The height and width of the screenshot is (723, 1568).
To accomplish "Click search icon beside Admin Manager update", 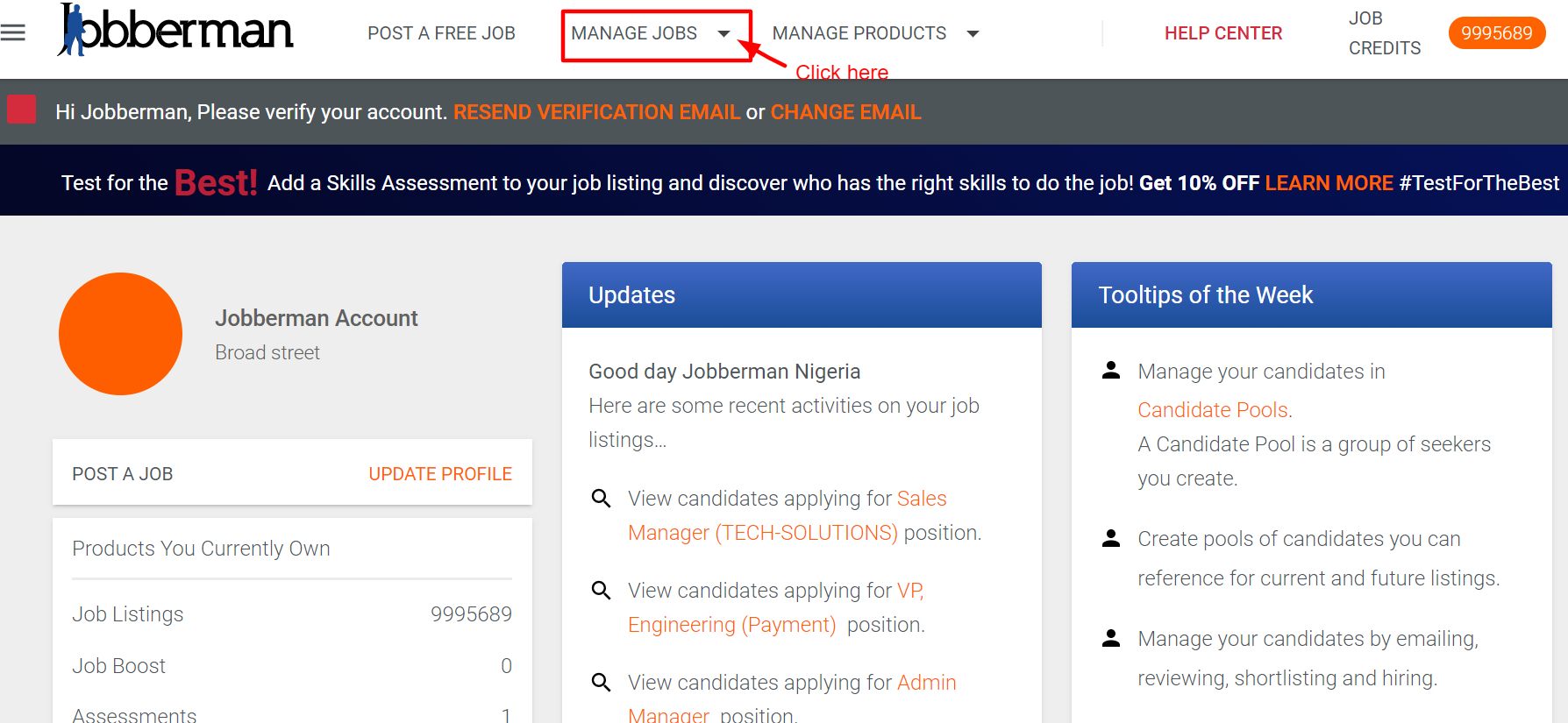I will coord(601,682).
